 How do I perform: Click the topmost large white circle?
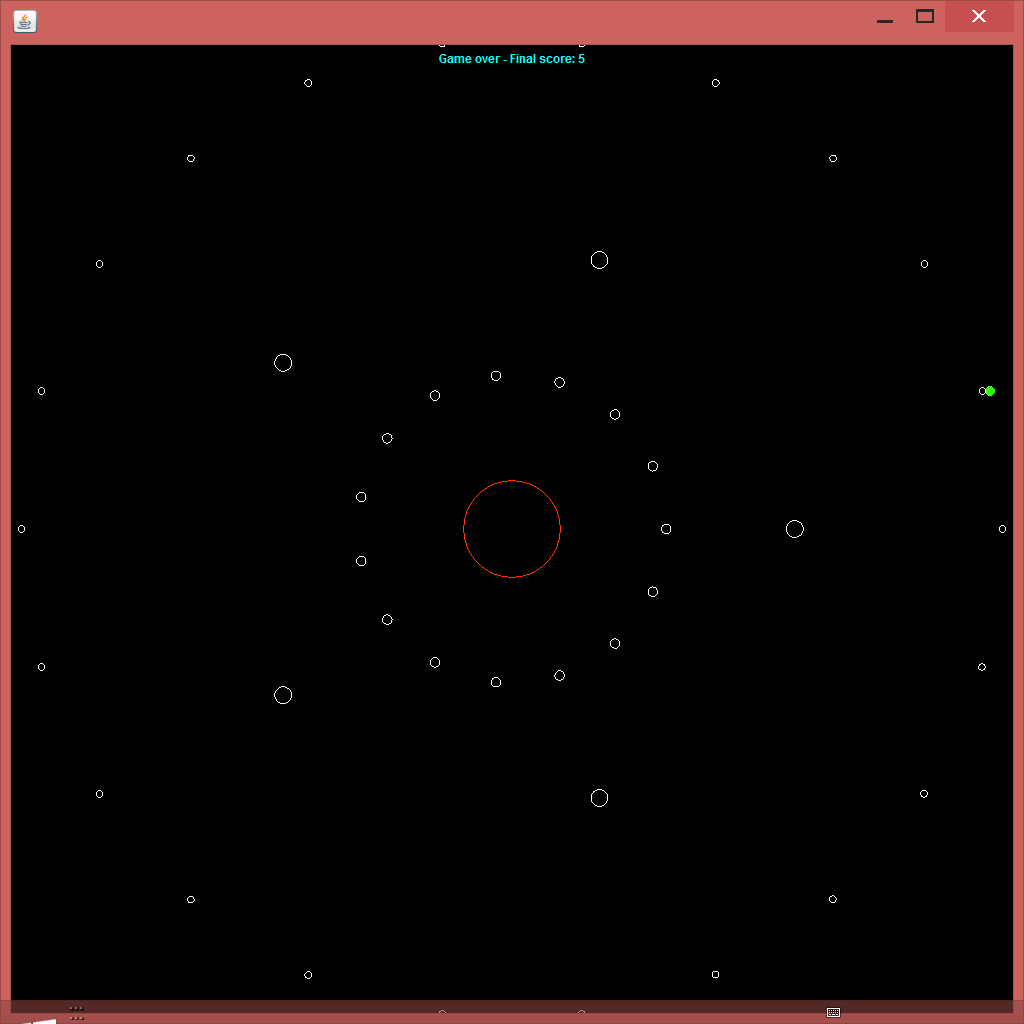point(600,260)
